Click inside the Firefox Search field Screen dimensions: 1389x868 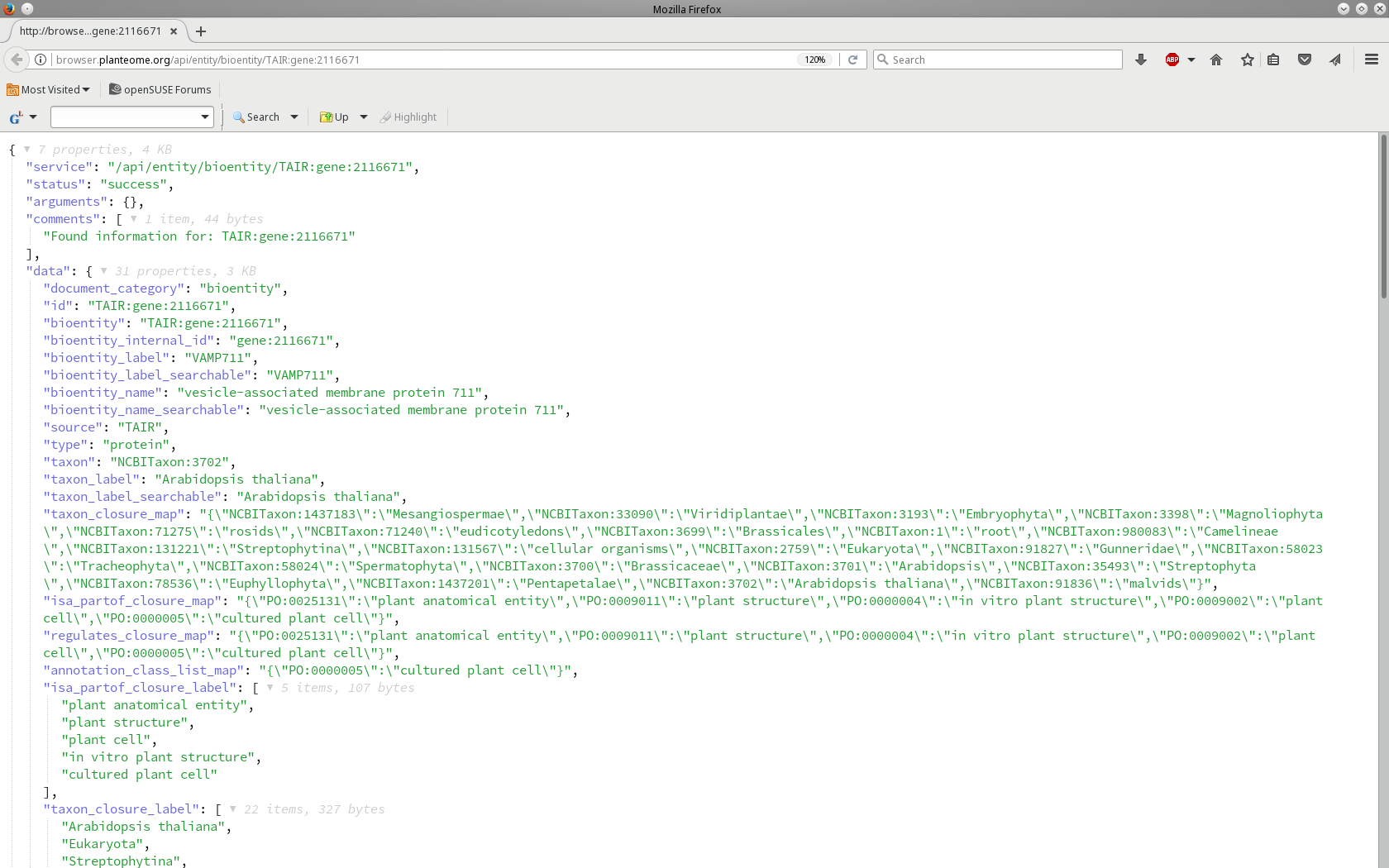(x=1000, y=60)
